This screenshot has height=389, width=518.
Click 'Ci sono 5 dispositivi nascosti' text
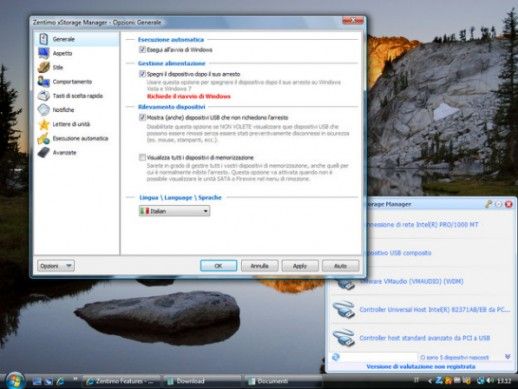tap(455, 357)
